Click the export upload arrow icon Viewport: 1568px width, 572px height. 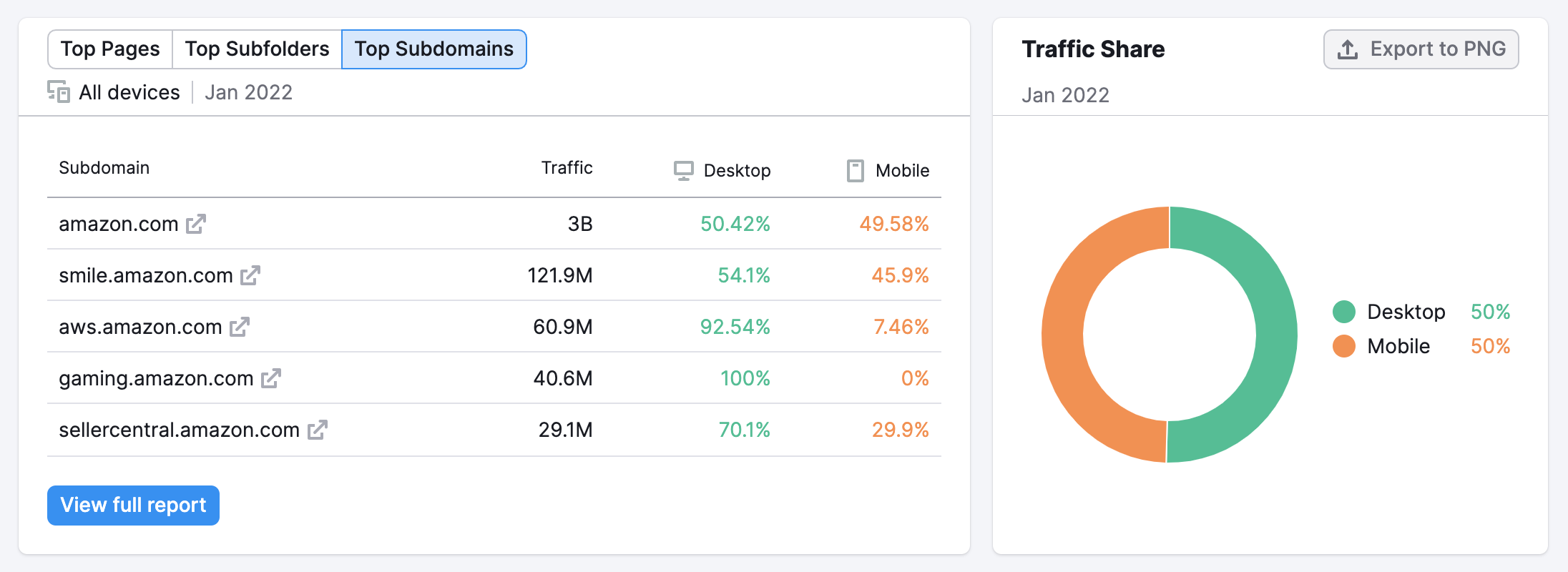1348,49
